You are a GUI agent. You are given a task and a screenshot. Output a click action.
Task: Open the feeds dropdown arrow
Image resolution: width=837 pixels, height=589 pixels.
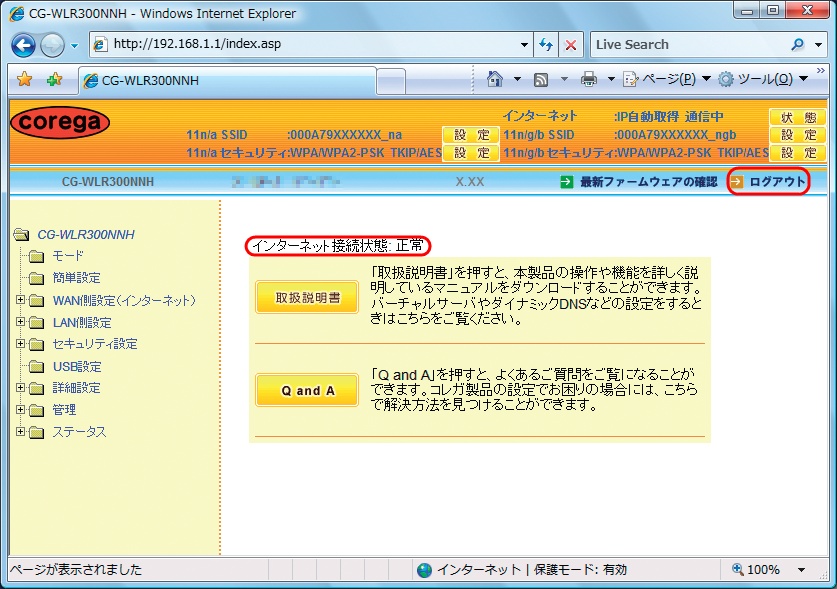[x=564, y=79]
